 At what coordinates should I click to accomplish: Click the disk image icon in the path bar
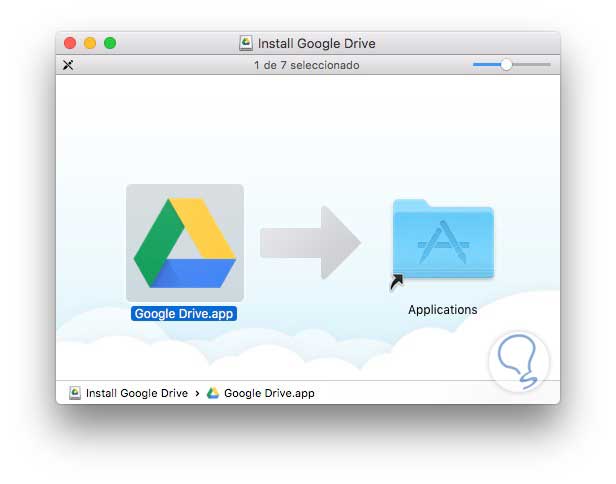click(75, 393)
